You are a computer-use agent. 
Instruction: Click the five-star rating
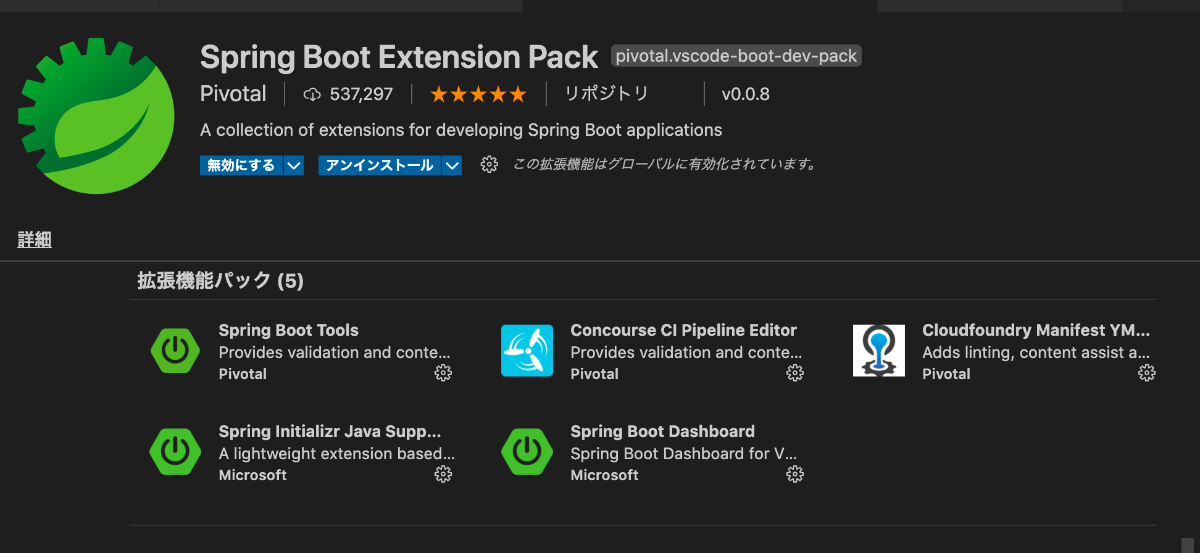tap(478, 94)
